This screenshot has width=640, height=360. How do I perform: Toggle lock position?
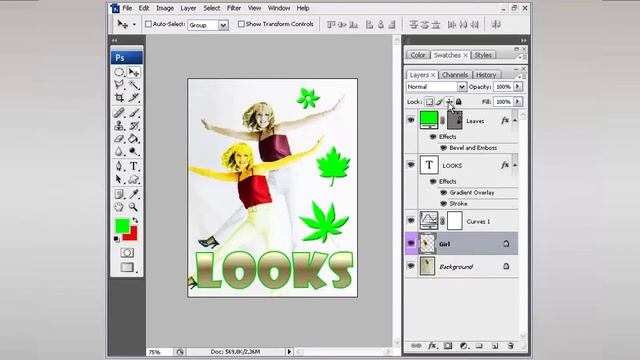449,102
